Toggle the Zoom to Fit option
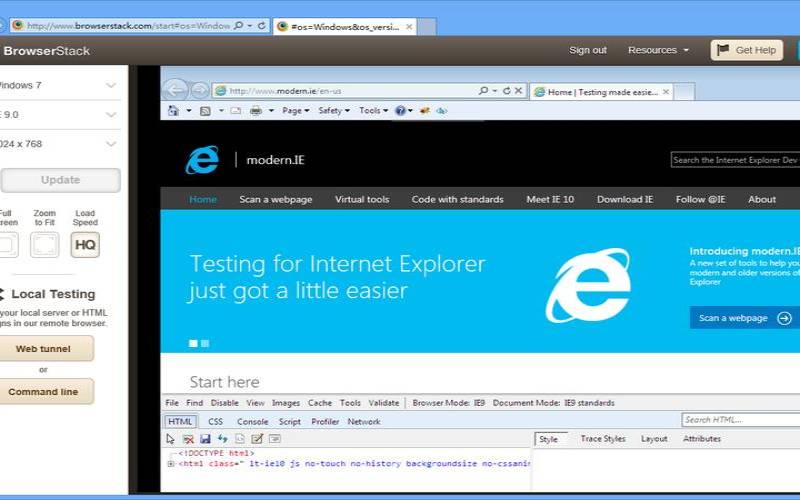Viewport: 800px width, 500px height. point(44,245)
